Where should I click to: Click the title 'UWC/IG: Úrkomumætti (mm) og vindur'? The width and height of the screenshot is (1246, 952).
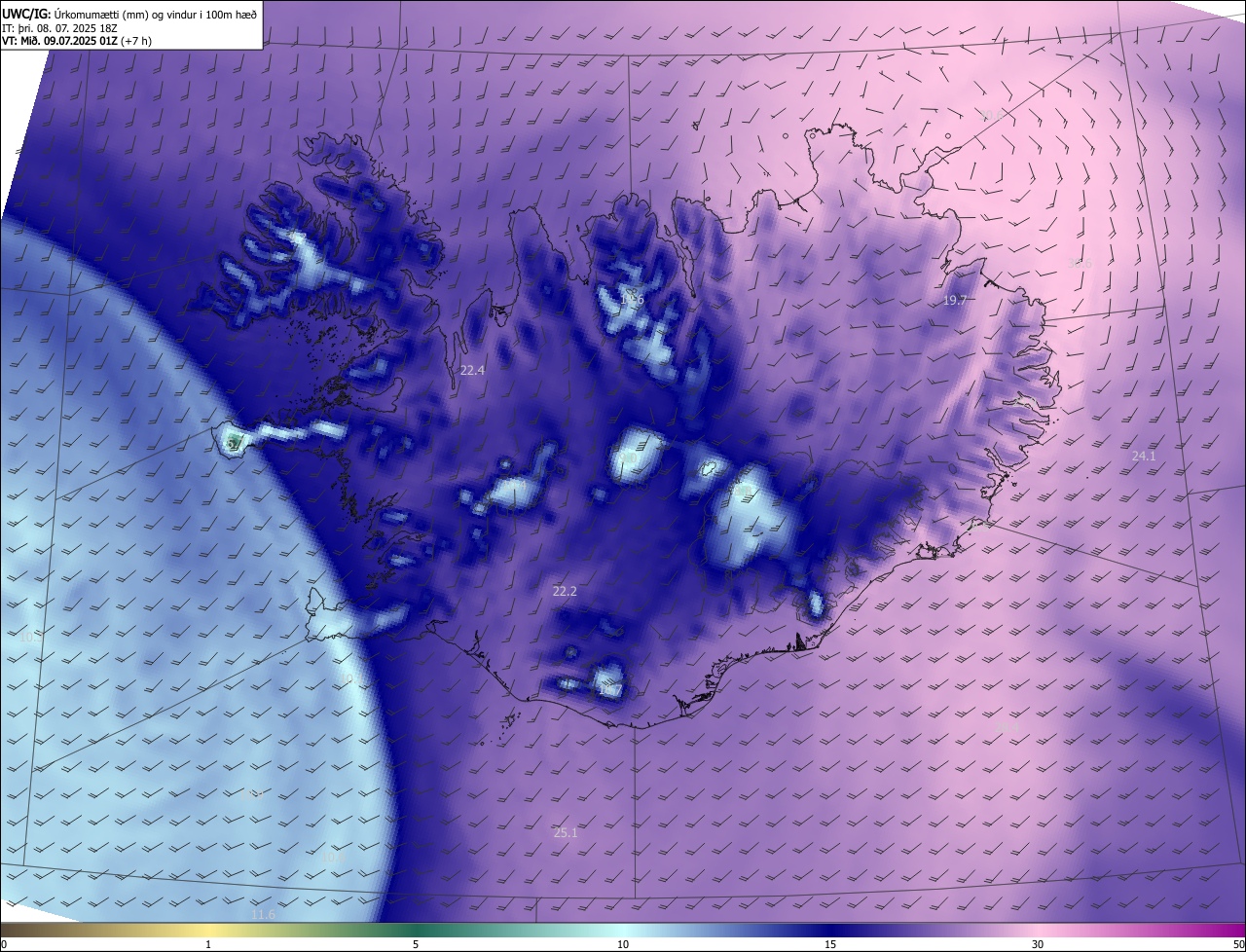click(x=129, y=13)
